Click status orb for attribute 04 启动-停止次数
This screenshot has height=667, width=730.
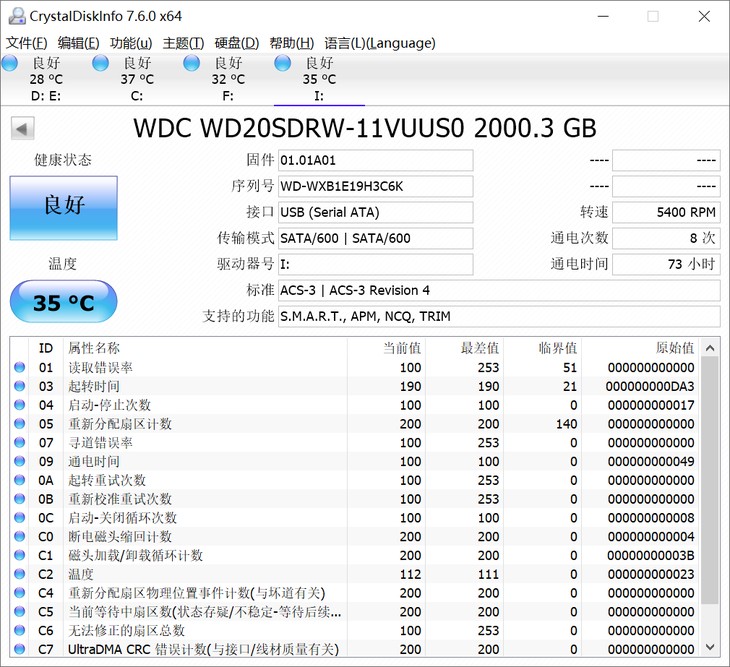tap(20, 405)
